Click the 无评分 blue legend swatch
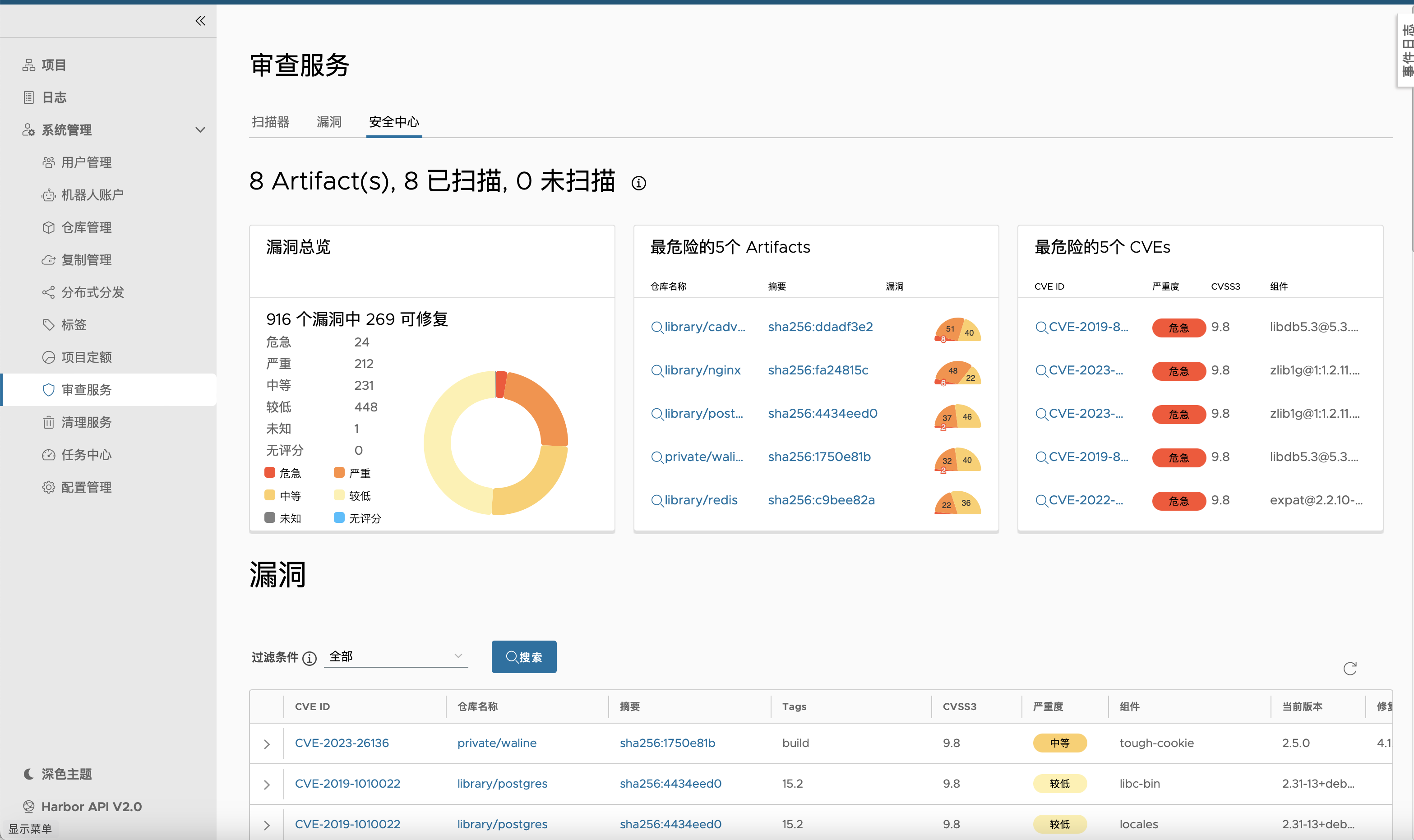1414x840 pixels. [x=339, y=518]
